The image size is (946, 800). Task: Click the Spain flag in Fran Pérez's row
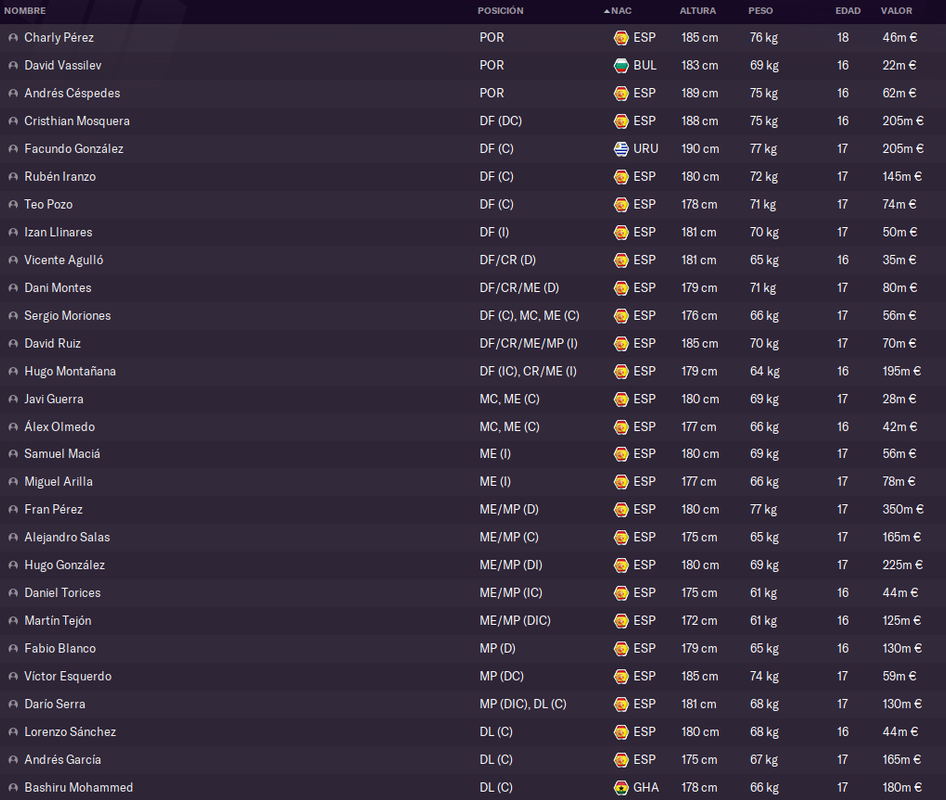click(x=621, y=509)
